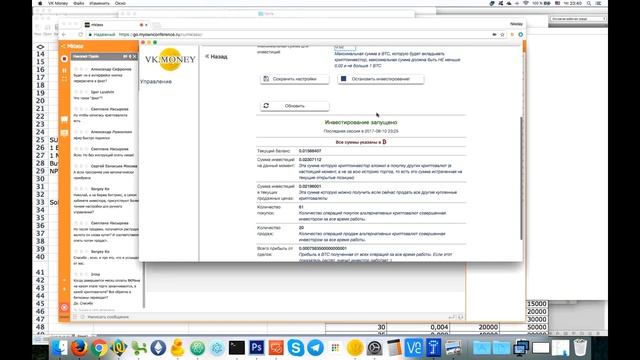This screenshot has height=360, width=640.
Task: Click the pause icon in the orange sidebar
Action: (x=64, y=71)
